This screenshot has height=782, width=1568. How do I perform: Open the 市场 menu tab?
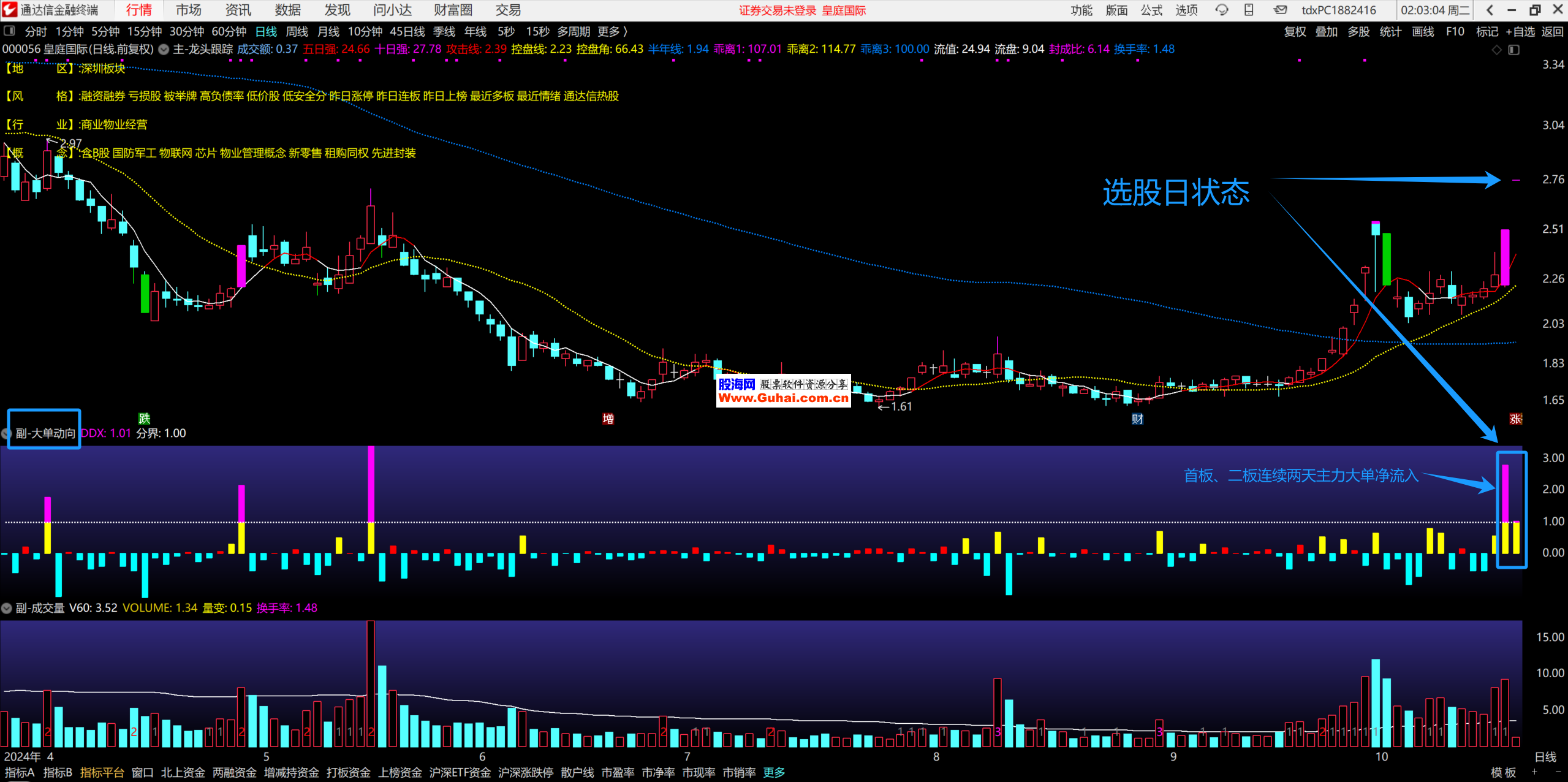(188, 10)
